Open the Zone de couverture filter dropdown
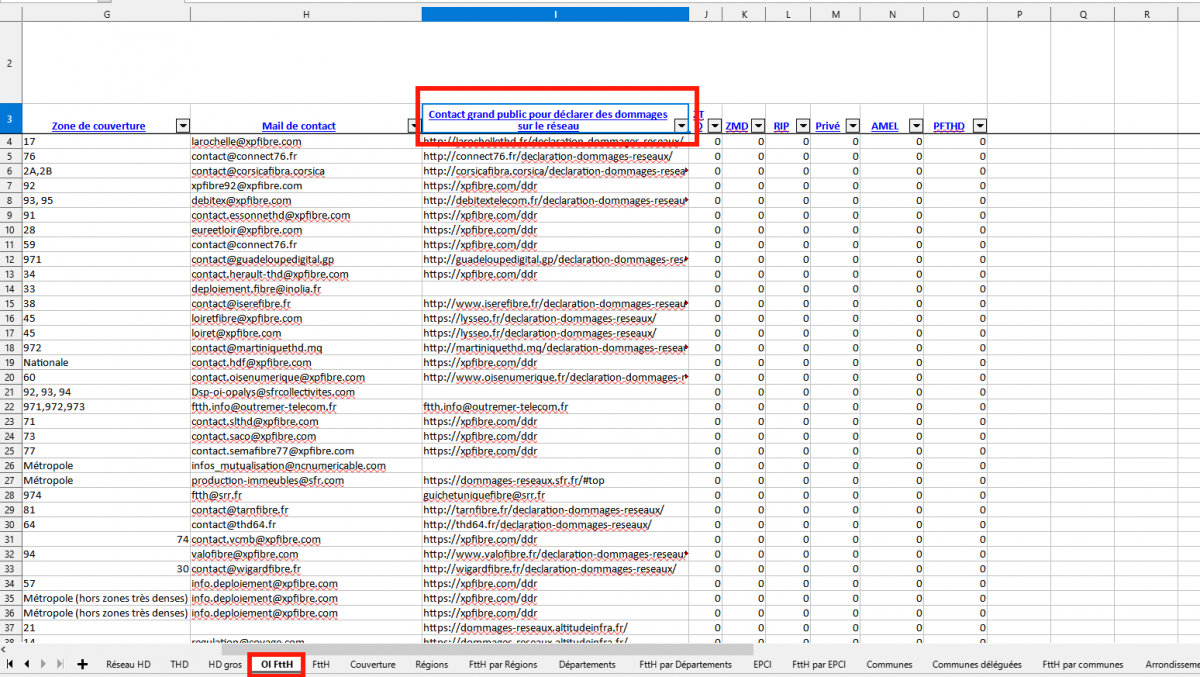 pos(183,126)
